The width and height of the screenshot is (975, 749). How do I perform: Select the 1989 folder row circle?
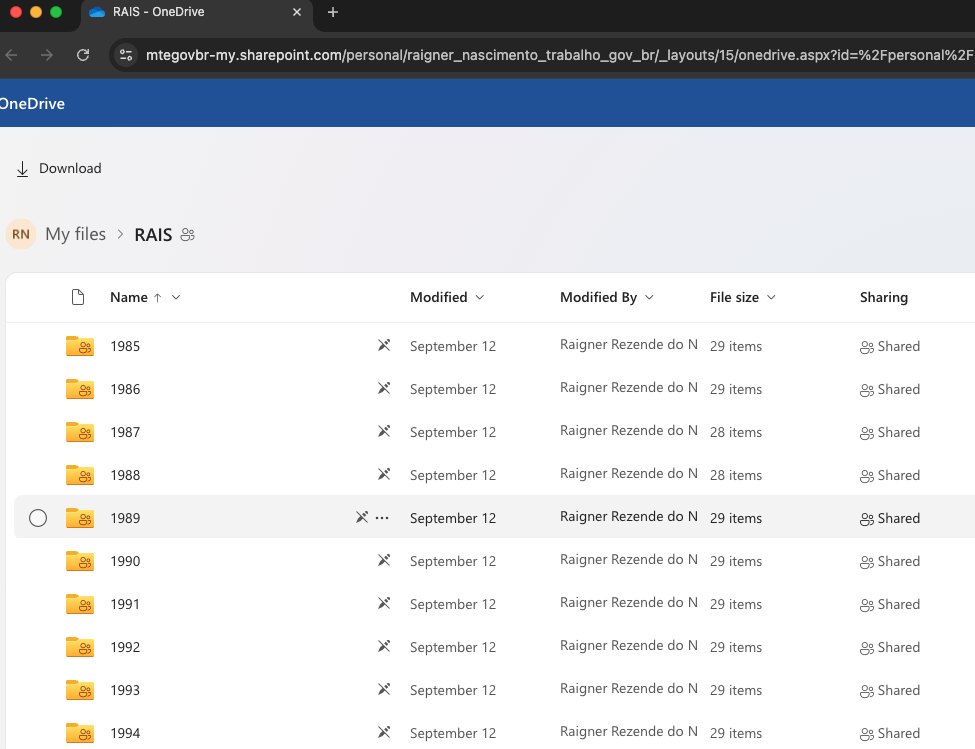[x=38, y=518]
